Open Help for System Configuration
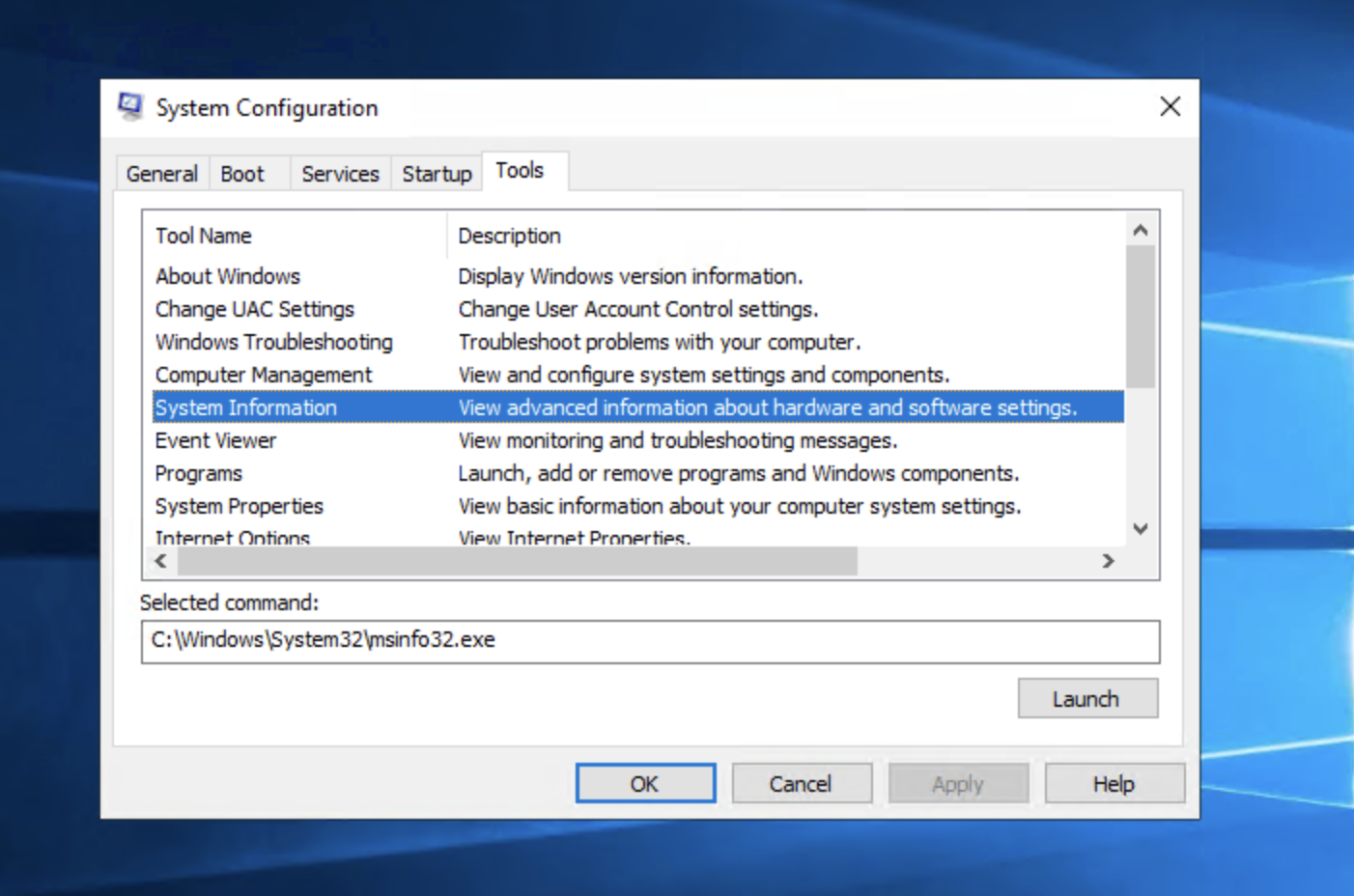The image size is (1354, 896). pos(1114,783)
